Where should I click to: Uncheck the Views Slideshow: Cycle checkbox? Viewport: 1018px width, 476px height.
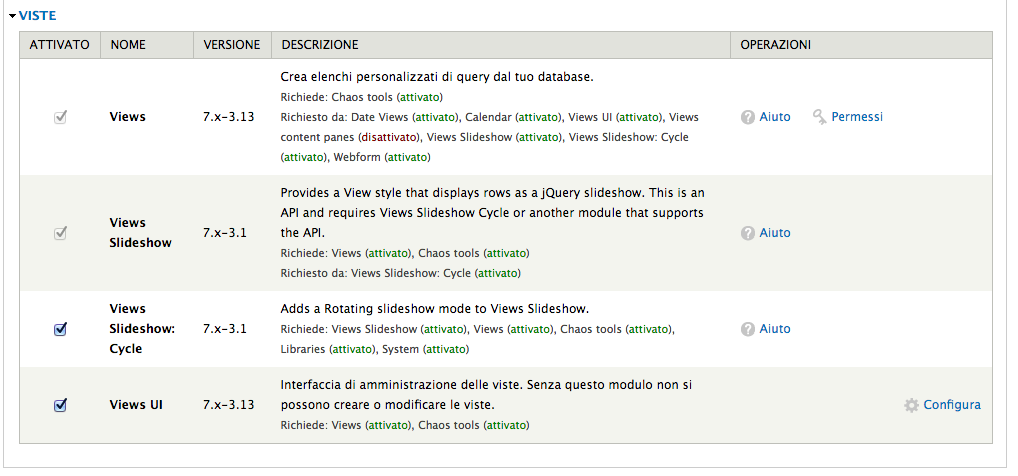60,329
